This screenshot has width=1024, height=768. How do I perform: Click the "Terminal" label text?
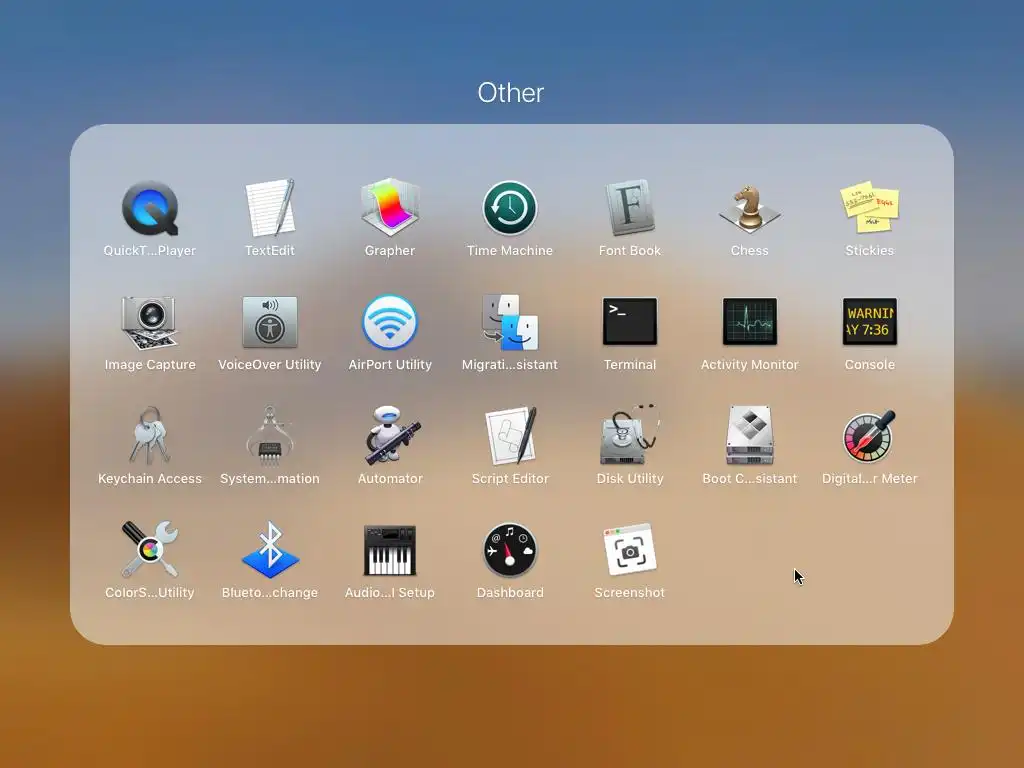click(x=630, y=364)
